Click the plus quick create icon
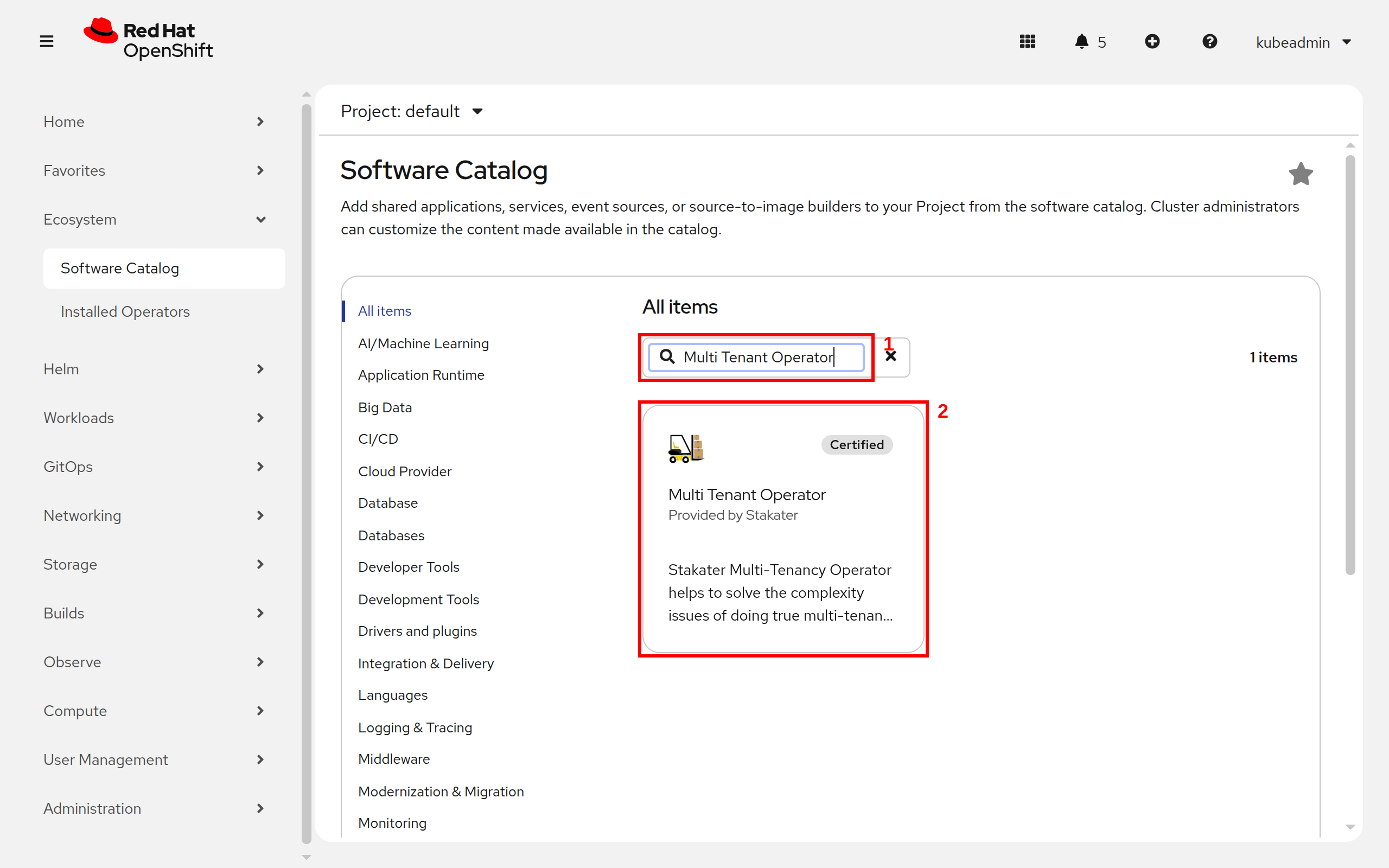Screen dimensions: 1389x868 pos(1152,41)
